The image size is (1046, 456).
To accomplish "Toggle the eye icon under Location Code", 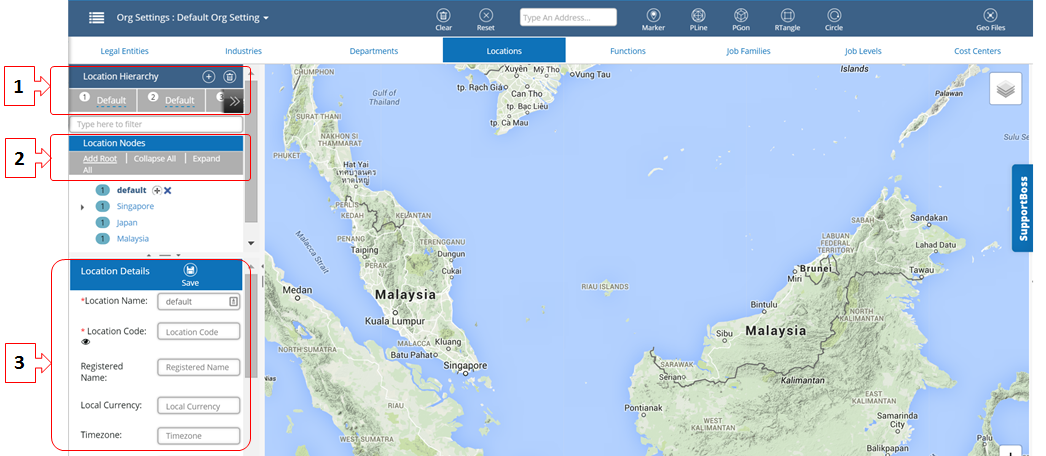I will coord(86,342).
